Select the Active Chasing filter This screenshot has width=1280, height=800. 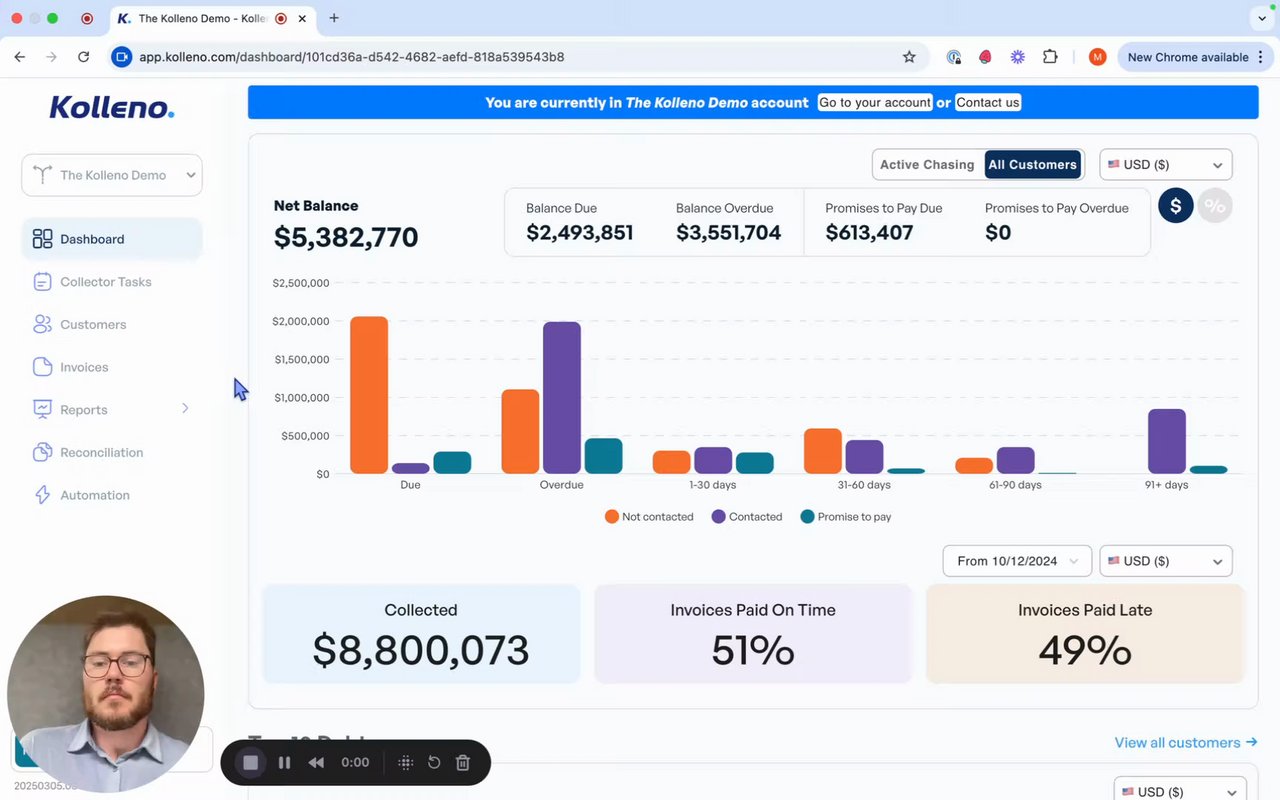(927, 165)
